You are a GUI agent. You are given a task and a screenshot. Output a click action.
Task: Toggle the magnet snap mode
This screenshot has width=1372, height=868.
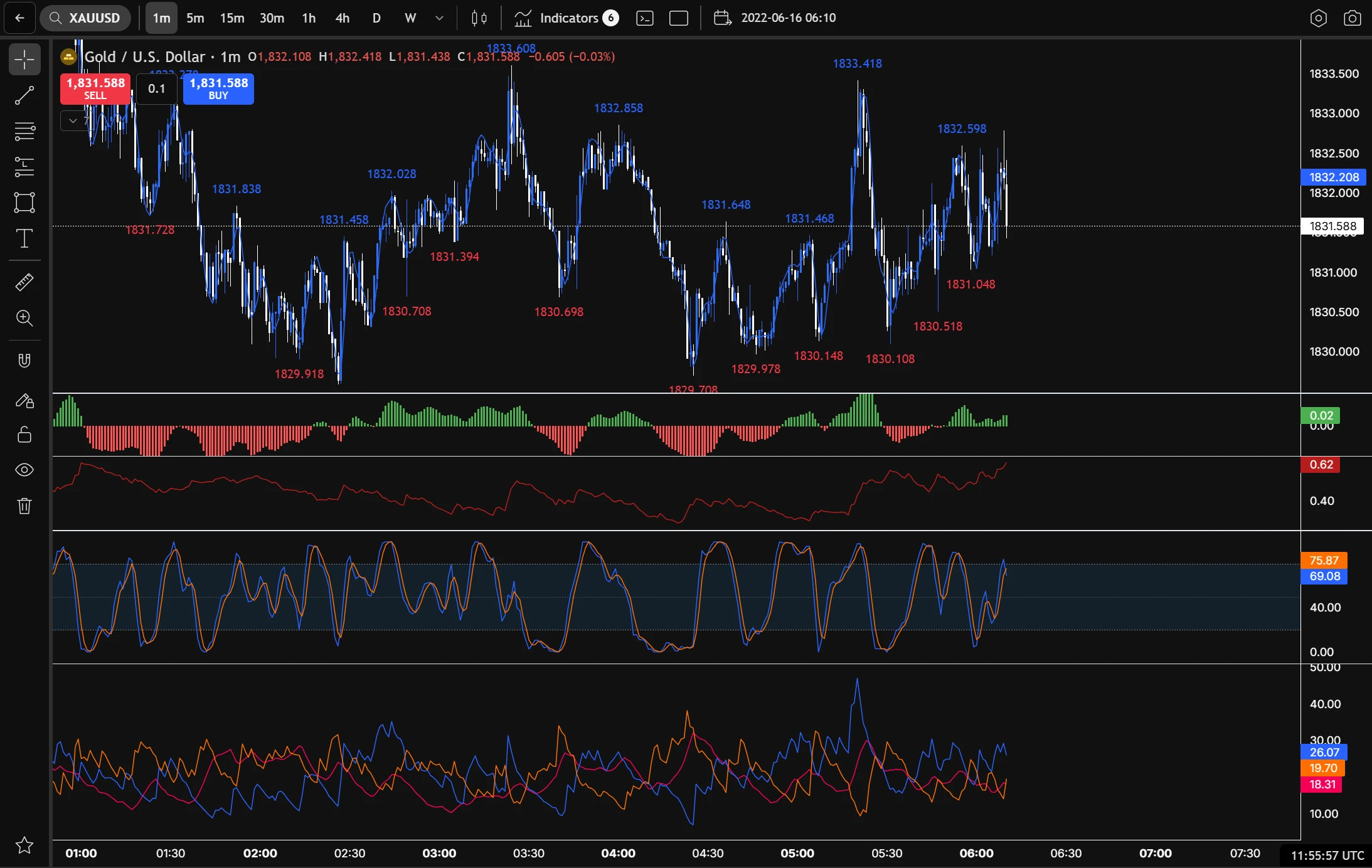(x=24, y=361)
